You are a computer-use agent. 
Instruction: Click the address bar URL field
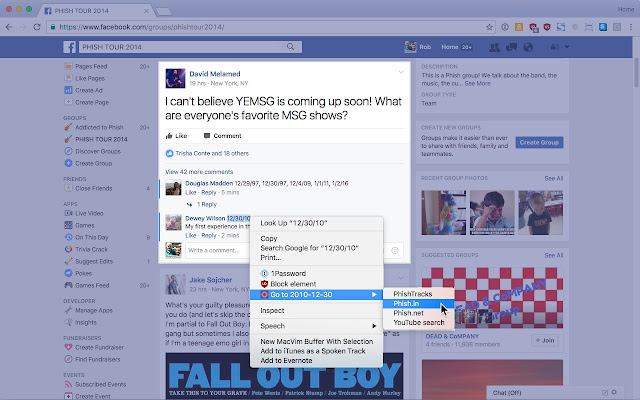point(271,27)
